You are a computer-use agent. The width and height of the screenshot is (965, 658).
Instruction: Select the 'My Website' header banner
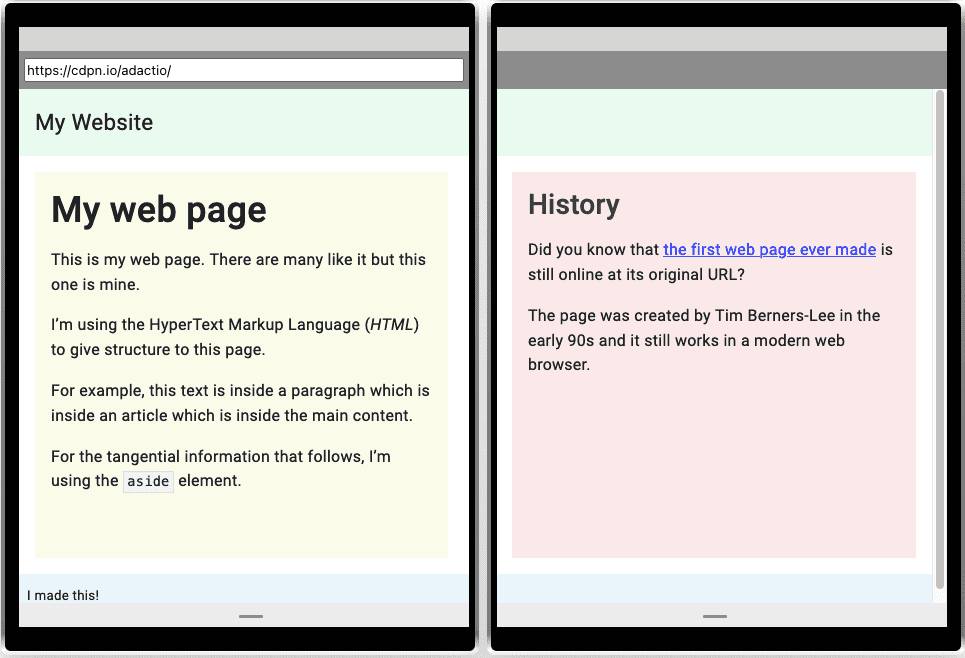coord(93,121)
